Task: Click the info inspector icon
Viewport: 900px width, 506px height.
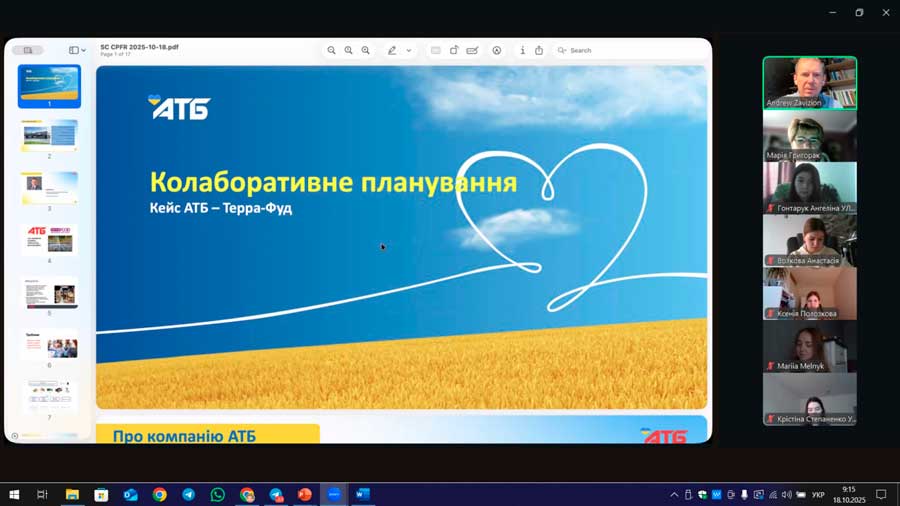Action: [x=522, y=50]
